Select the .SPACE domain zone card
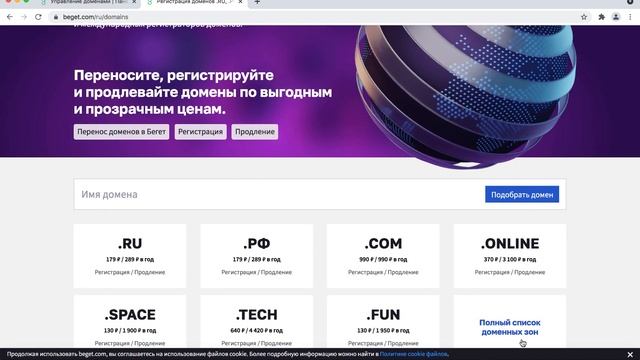Screen dimensions: 640x360 point(130,322)
